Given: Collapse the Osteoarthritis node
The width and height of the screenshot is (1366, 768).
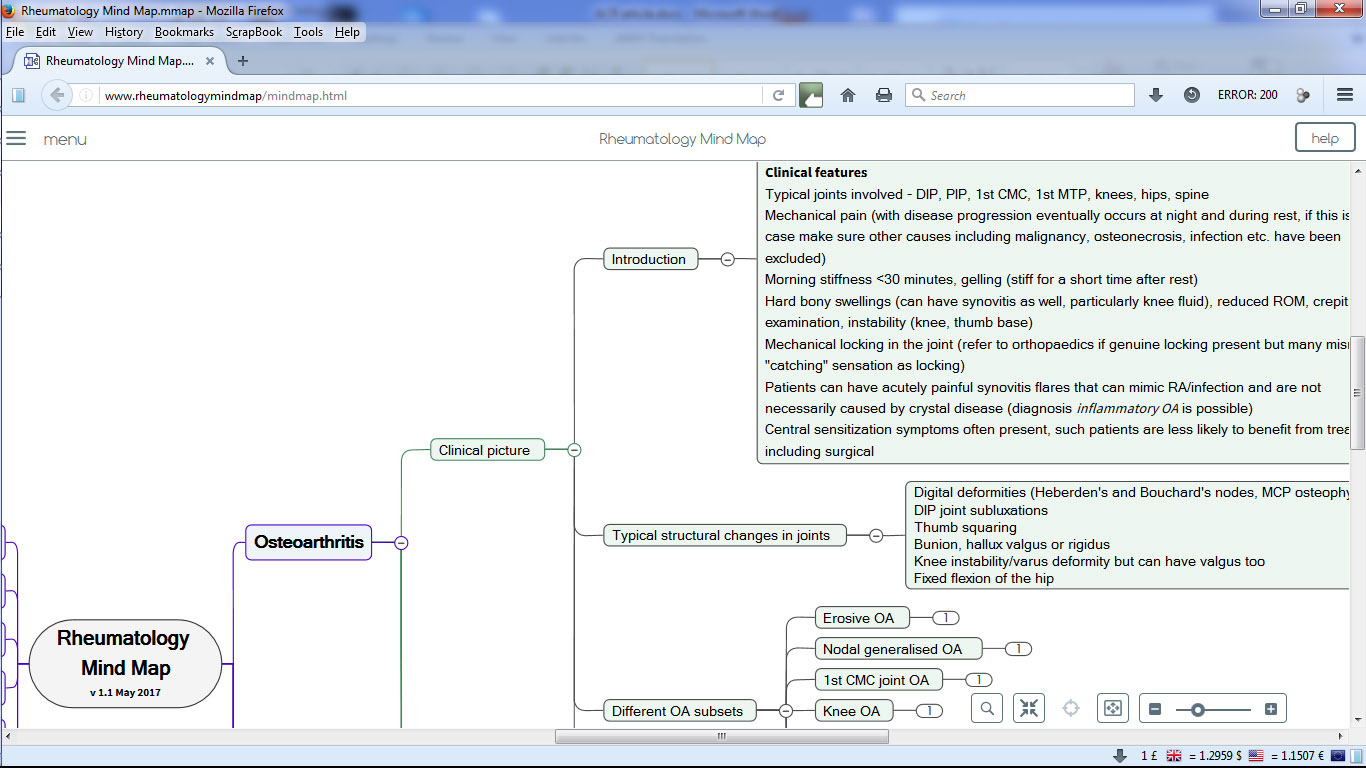Looking at the screenshot, I should point(401,543).
